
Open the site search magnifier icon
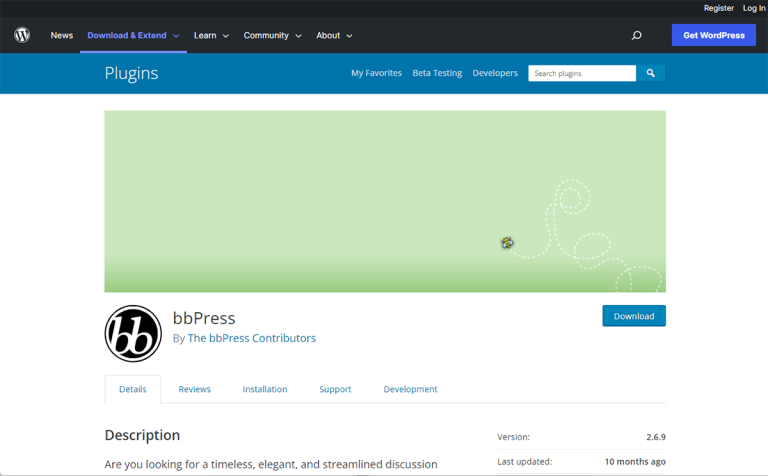[x=636, y=35]
